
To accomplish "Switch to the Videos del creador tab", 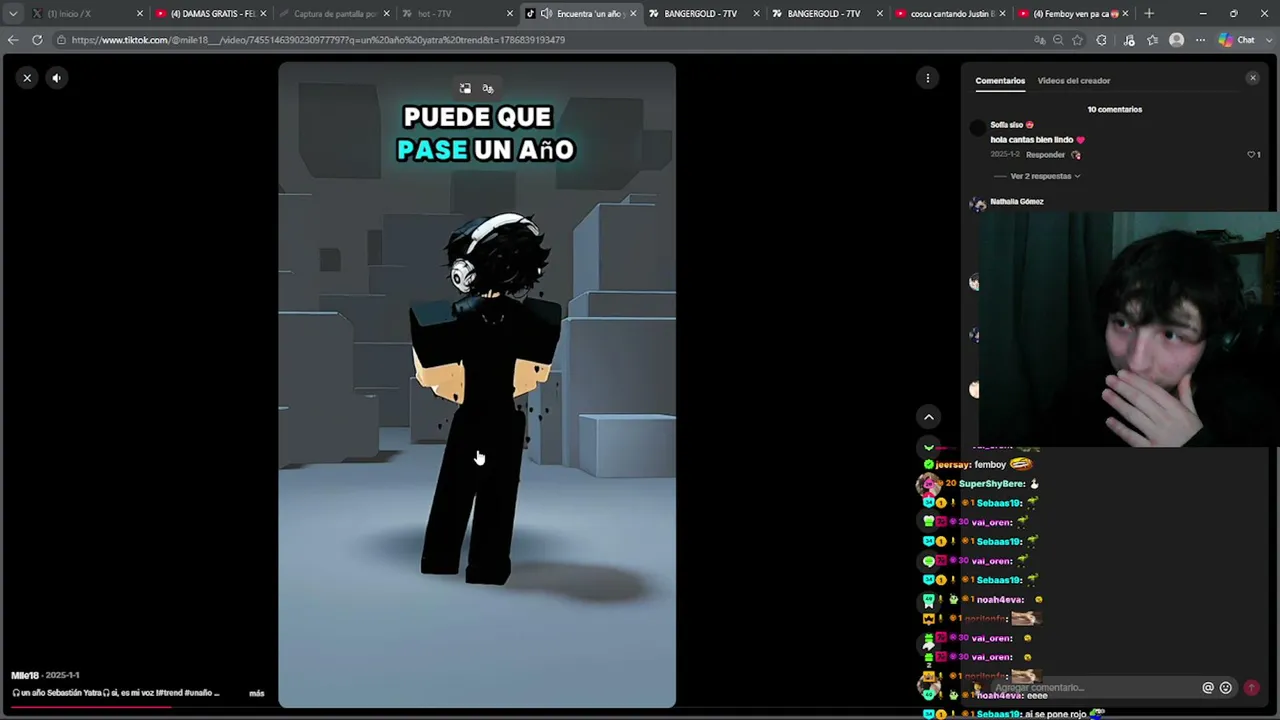I will tap(1074, 81).
